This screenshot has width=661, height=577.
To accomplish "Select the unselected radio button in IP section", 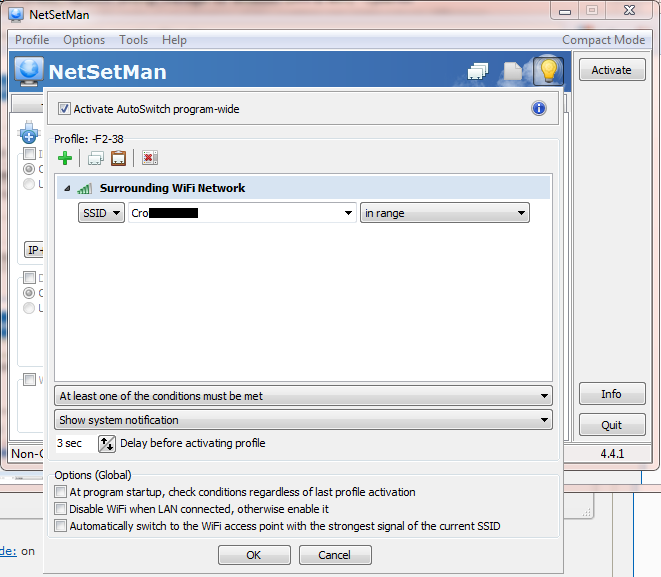I will (x=29, y=184).
